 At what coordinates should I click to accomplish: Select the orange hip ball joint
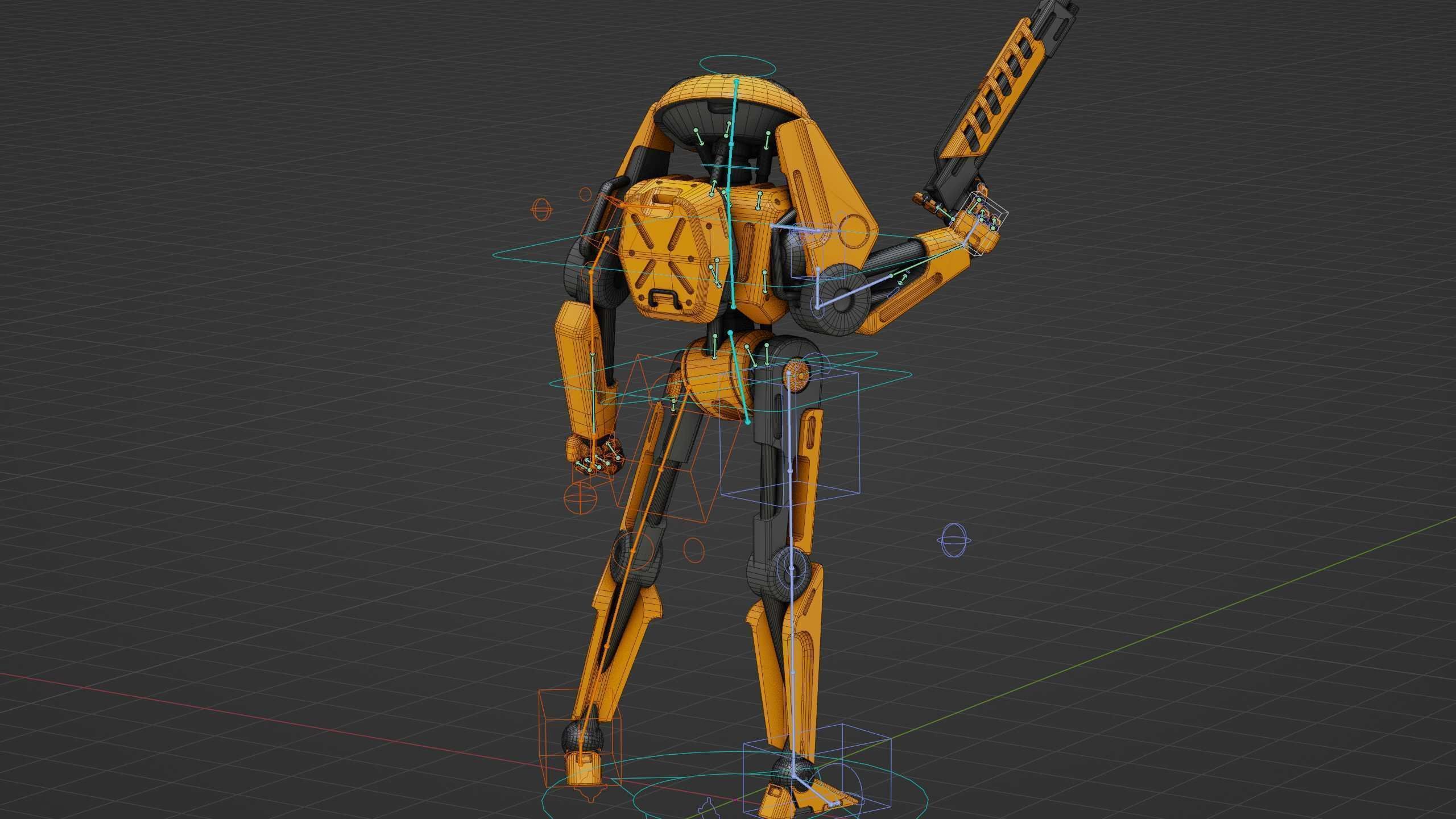(x=796, y=375)
